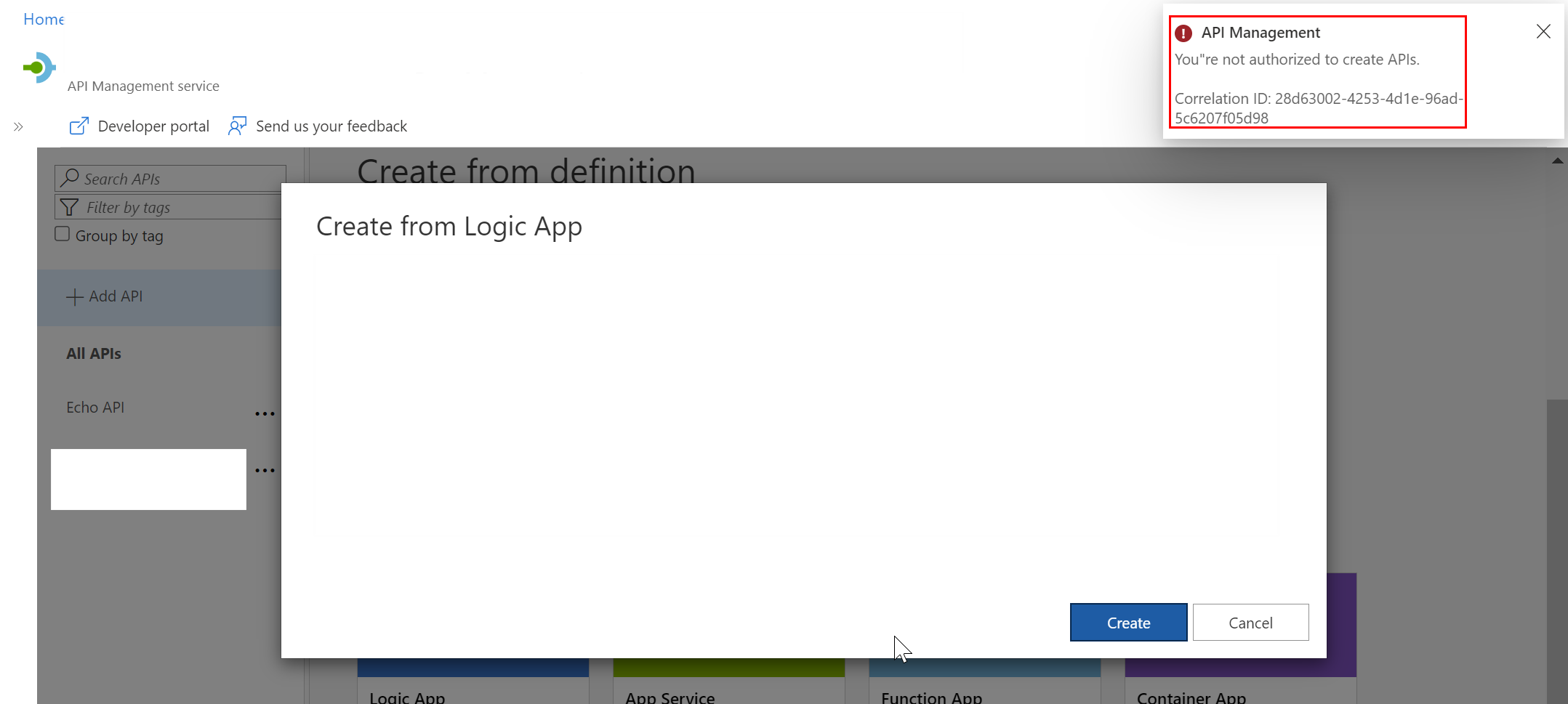The width and height of the screenshot is (1568, 704).
Task: Open the ellipsis menu for Echo API
Action: (265, 413)
